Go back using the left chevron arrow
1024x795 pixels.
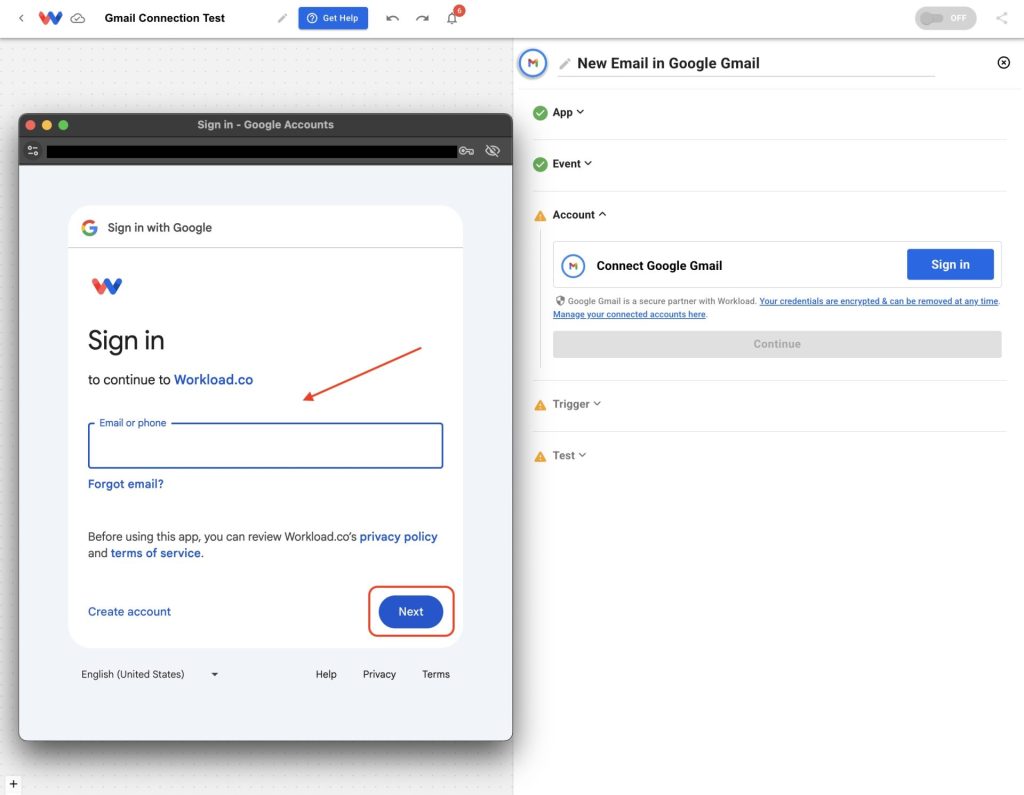tap(21, 18)
